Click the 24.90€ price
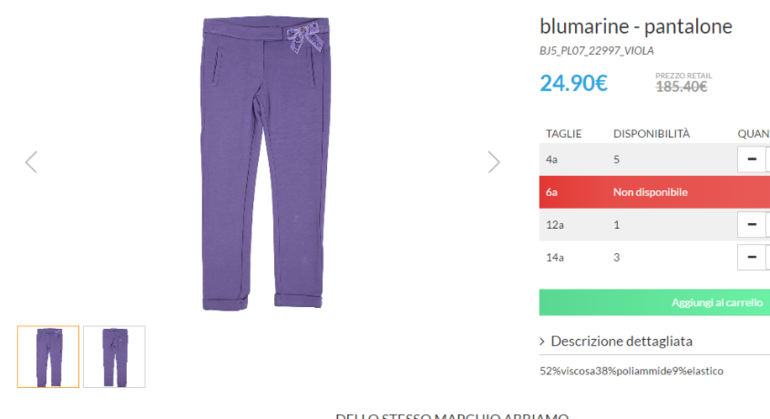The height and width of the screenshot is (419, 770). click(574, 83)
